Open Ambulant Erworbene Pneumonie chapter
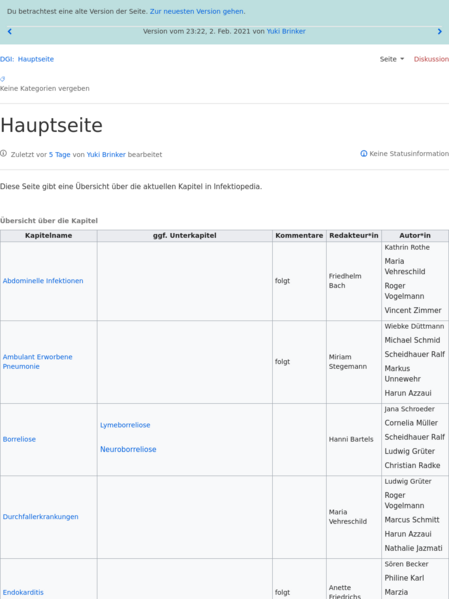 37,361
